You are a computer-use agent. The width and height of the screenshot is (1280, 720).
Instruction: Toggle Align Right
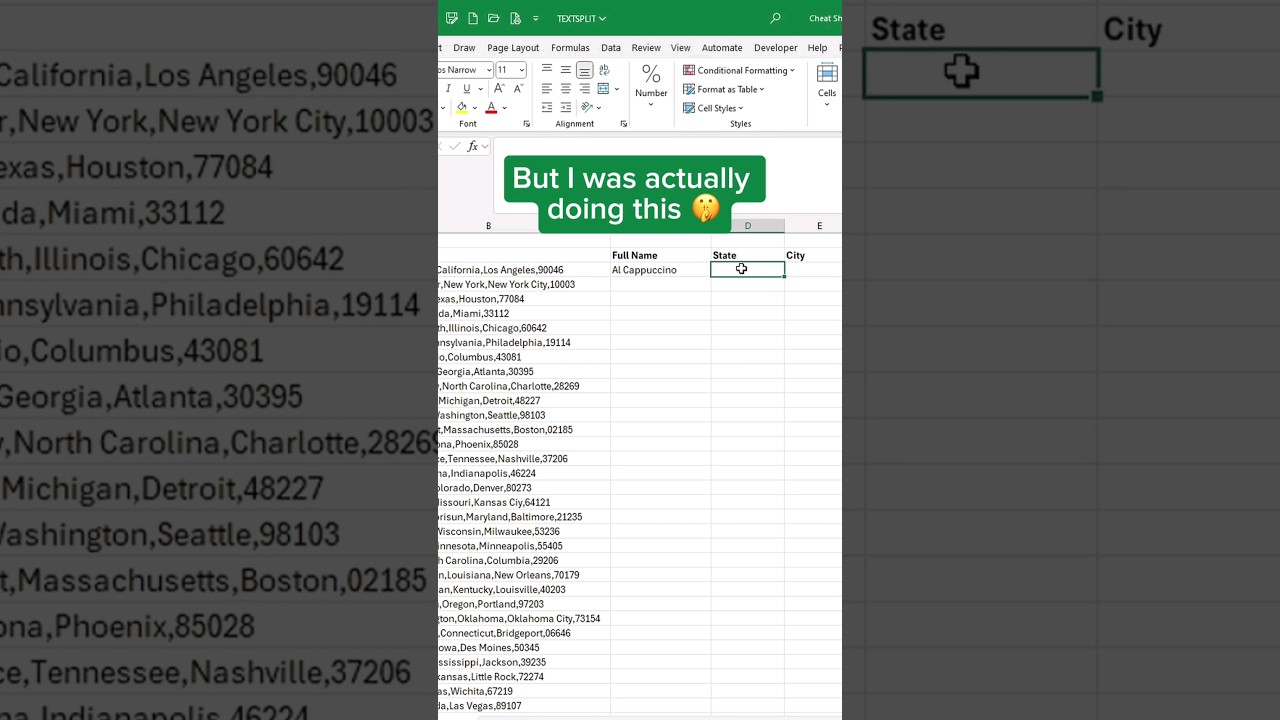(584, 89)
